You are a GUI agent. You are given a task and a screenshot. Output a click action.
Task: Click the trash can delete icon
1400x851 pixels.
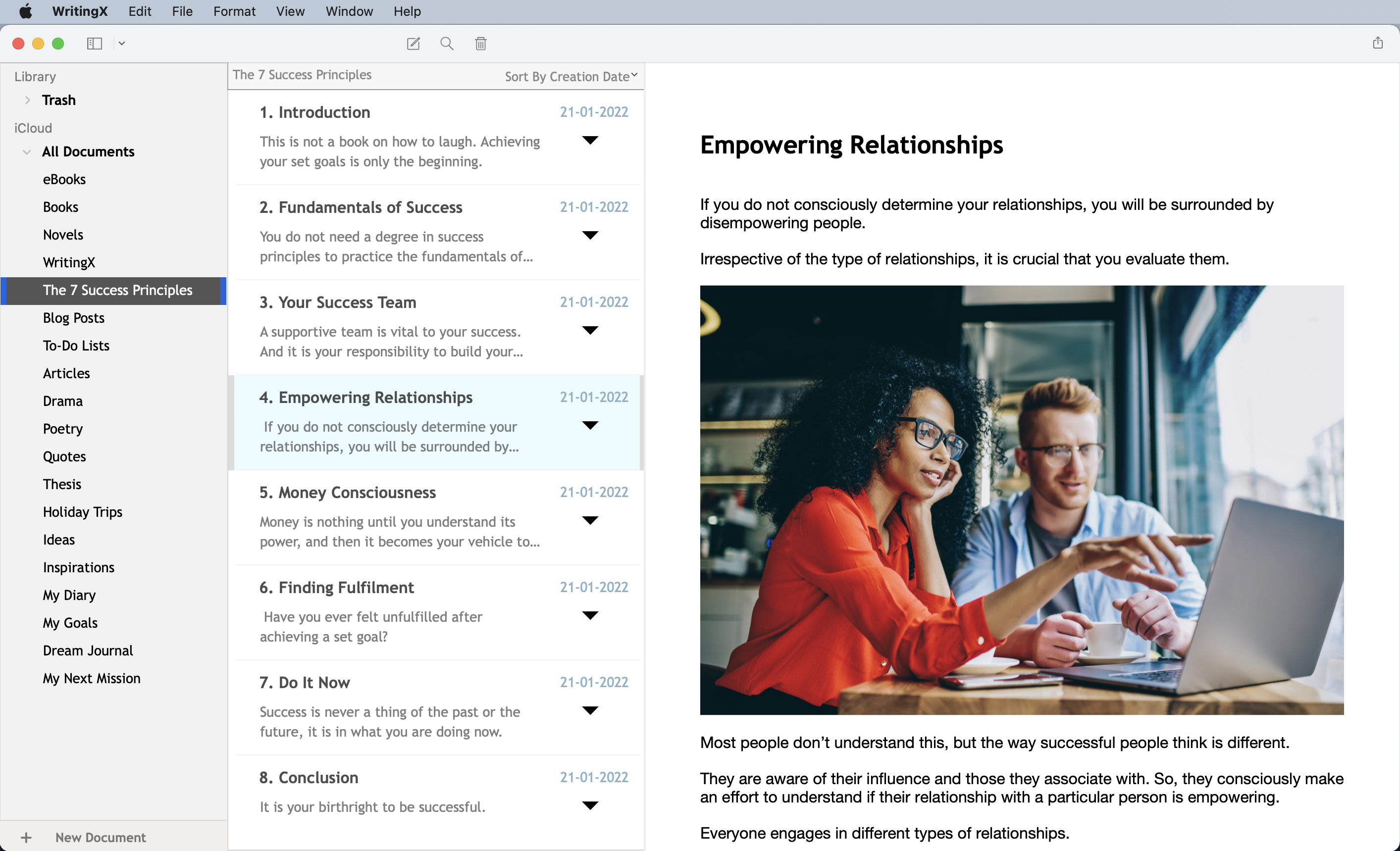(x=481, y=44)
